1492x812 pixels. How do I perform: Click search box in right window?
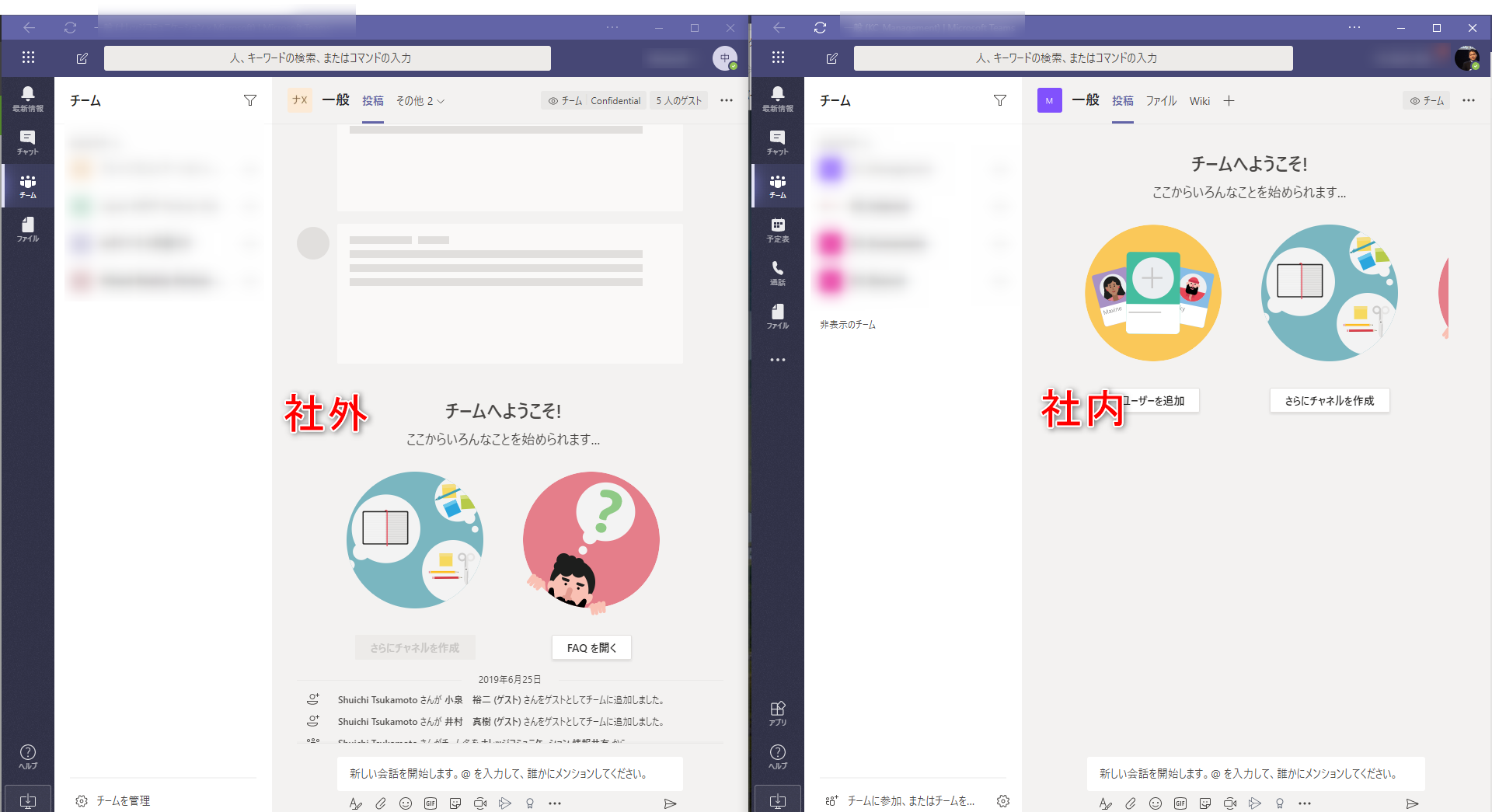coord(1073,58)
